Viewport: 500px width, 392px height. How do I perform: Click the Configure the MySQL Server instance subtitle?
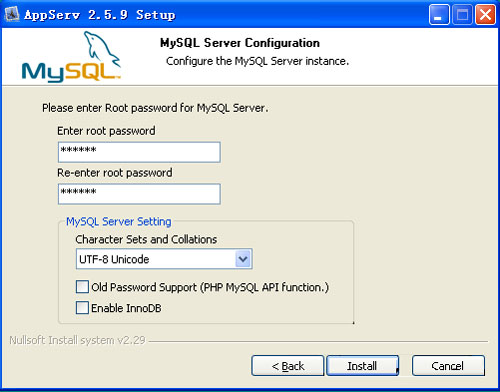coord(257,61)
